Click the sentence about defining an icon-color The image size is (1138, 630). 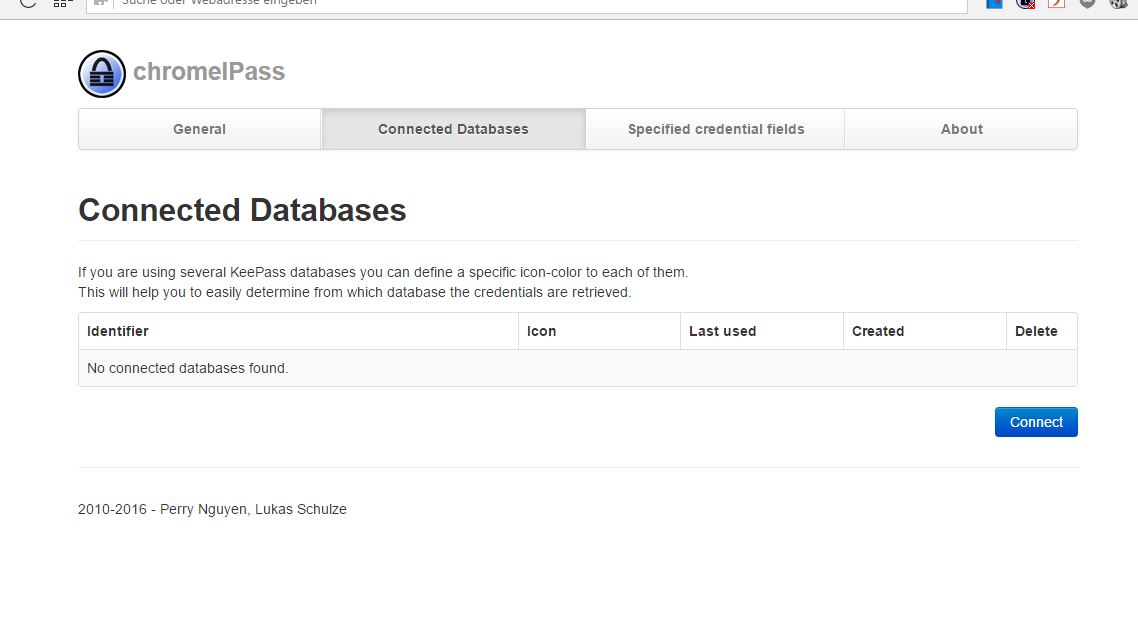[x=383, y=272]
